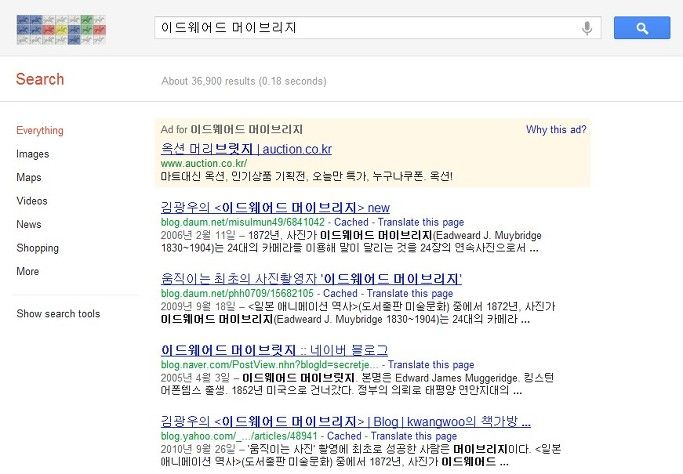The height and width of the screenshot is (474, 683).
Task: Click the red Search heading
Action: [x=40, y=79]
